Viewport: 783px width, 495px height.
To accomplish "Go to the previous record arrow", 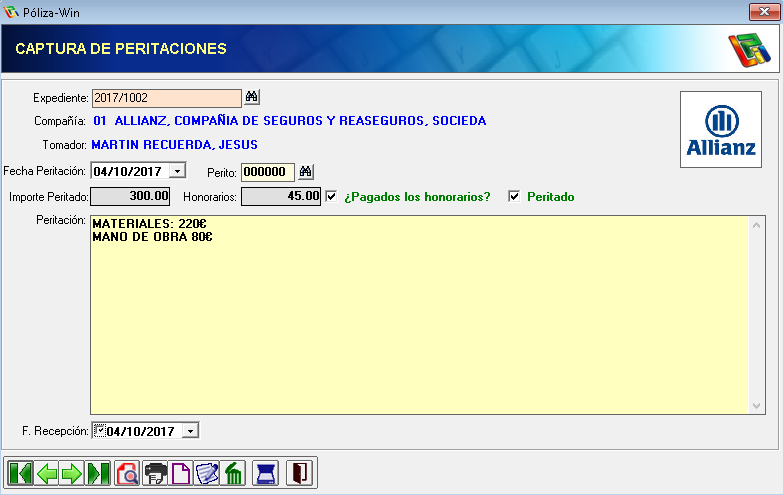I will (46, 473).
